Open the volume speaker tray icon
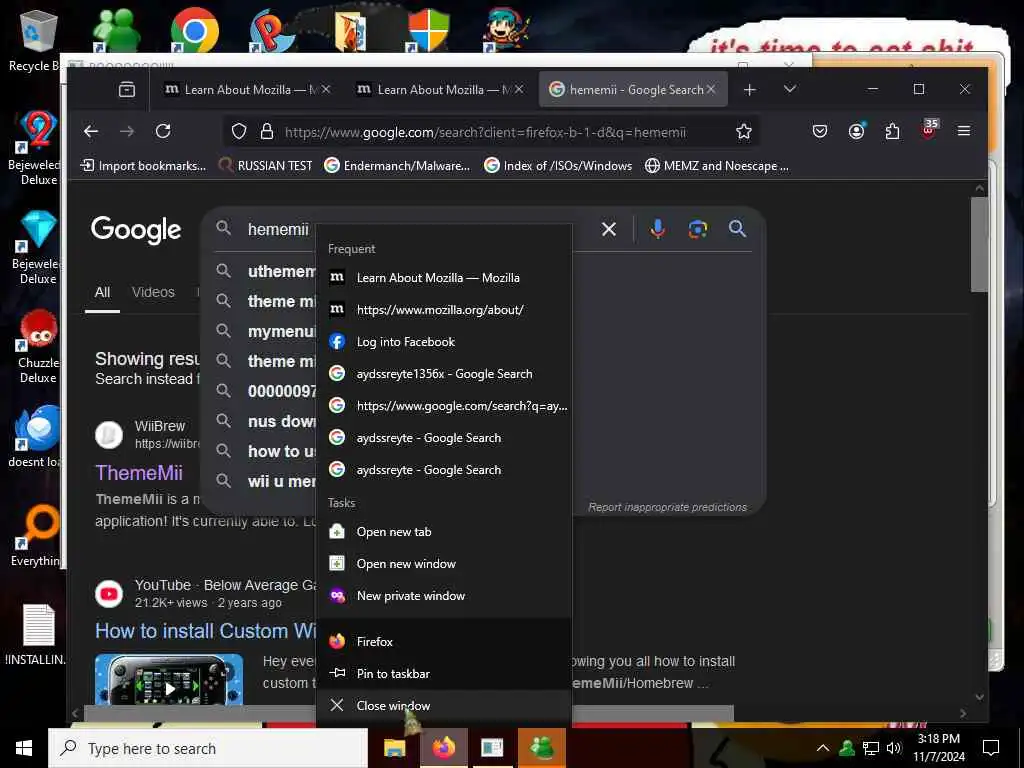This screenshot has height=768, width=1024. [894, 748]
